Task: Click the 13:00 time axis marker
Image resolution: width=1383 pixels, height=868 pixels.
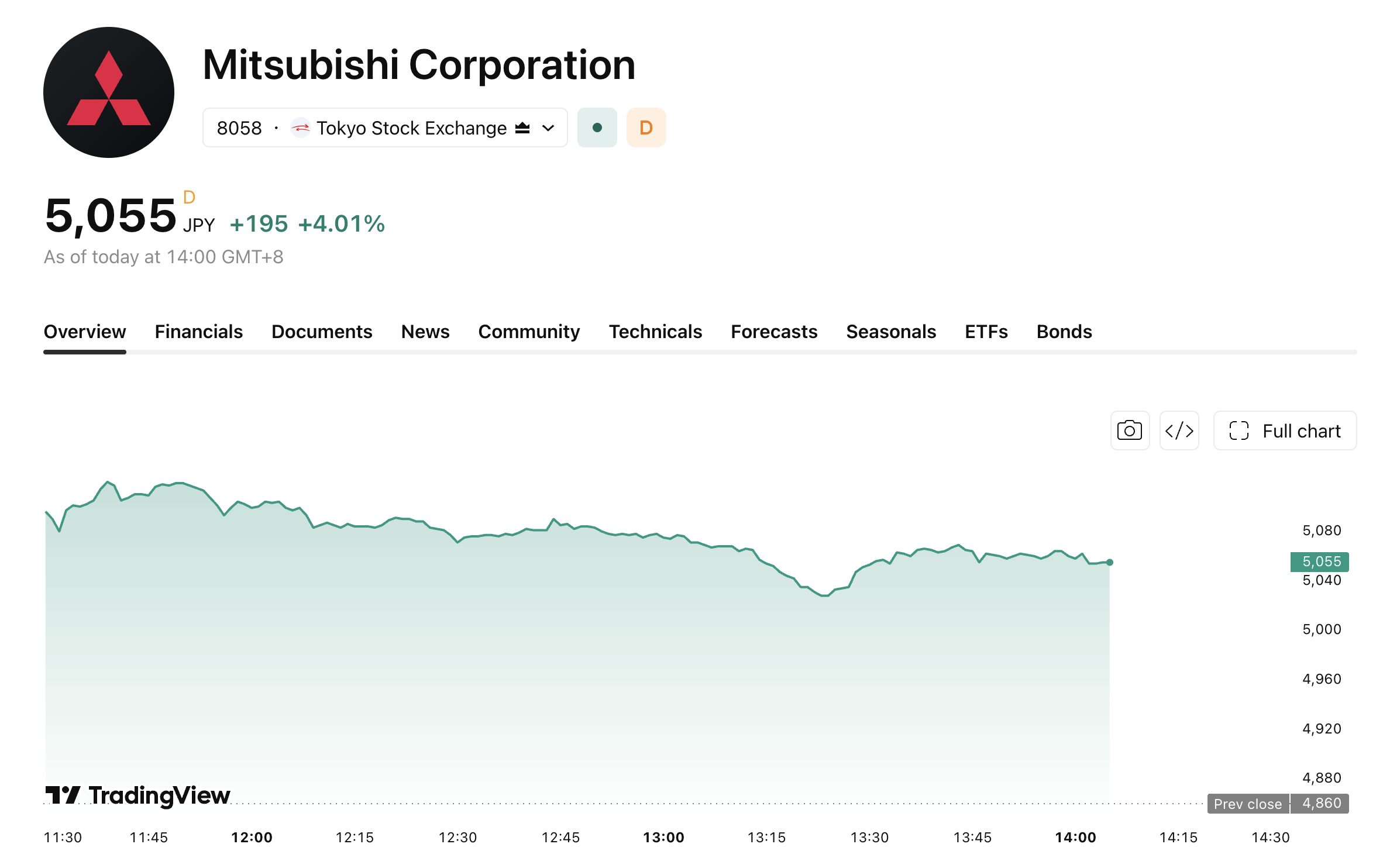Action: (663, 837)
